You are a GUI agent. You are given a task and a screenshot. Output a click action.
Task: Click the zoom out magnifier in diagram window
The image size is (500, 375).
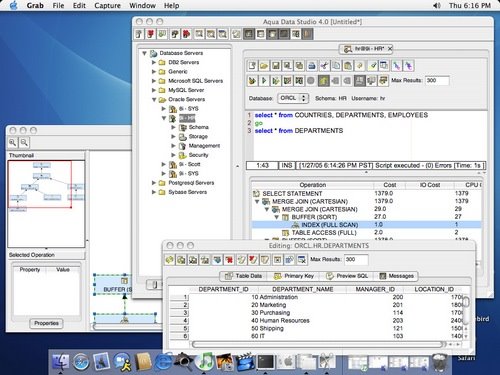coord(24,143)
